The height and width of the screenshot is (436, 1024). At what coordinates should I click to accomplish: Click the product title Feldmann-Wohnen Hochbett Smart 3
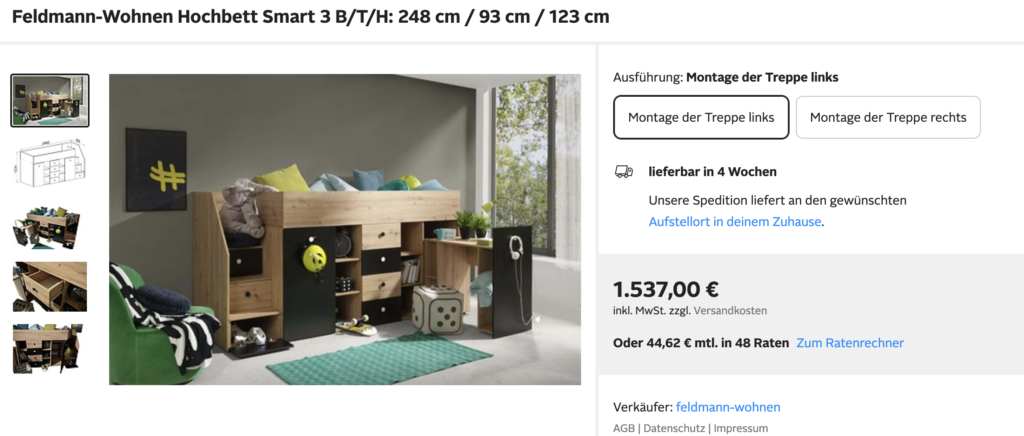pos(171,17)
